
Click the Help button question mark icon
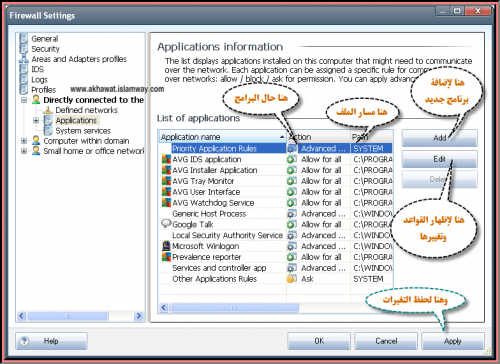point(24,341)
